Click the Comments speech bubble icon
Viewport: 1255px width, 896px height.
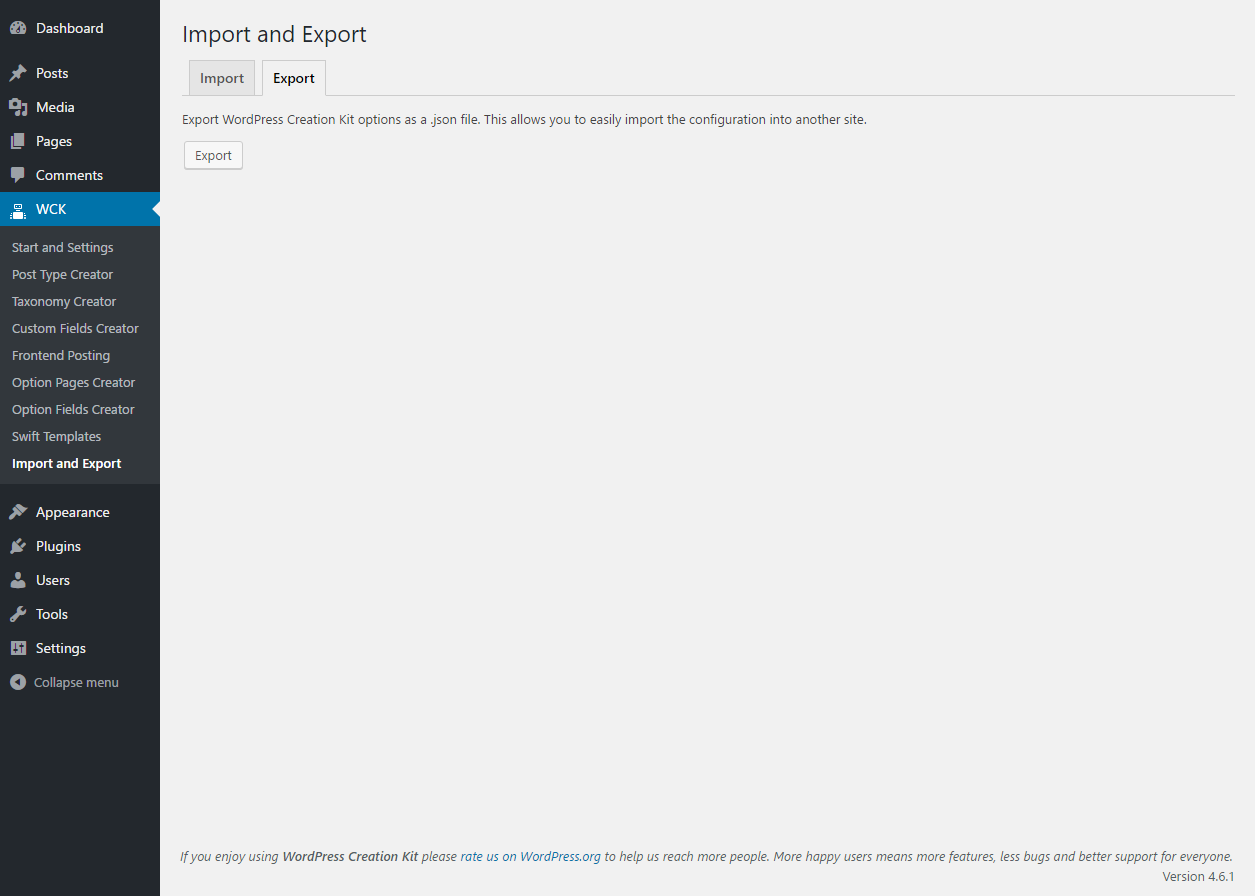click(18, 175)
